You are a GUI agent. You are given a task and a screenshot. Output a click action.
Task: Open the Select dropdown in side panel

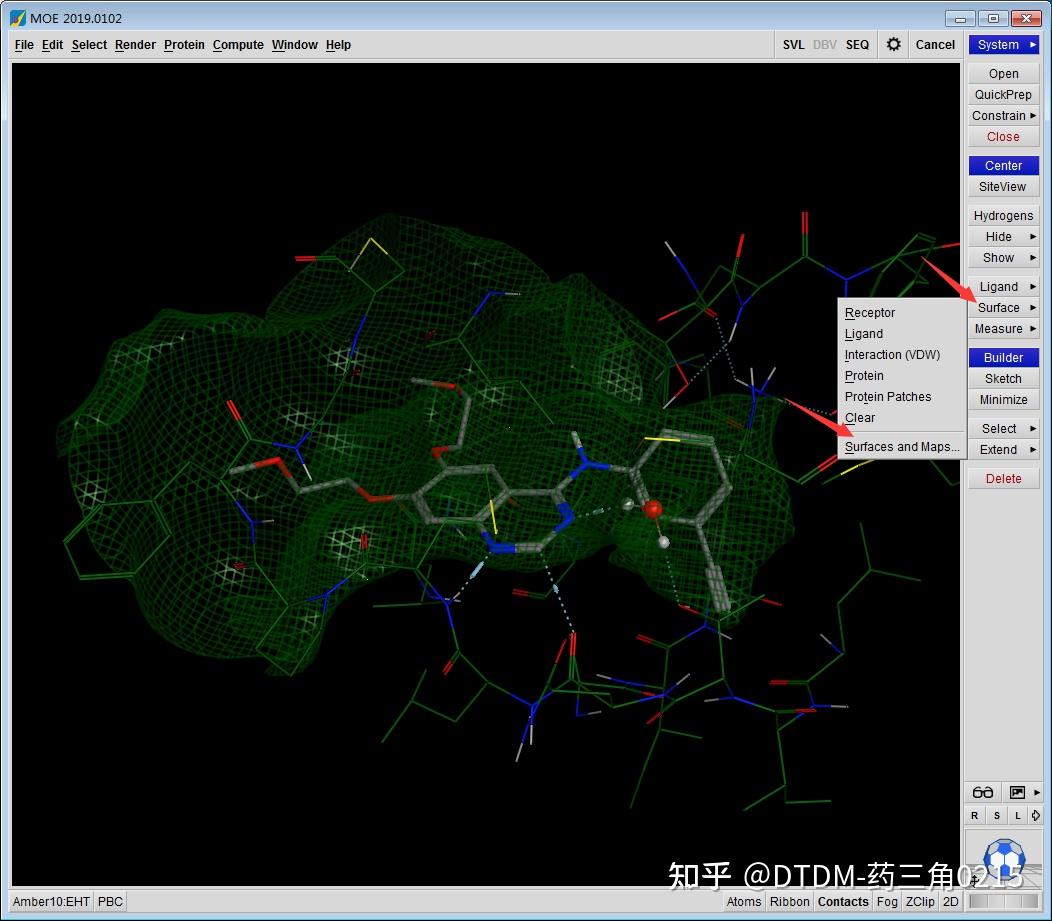pyautogui.click(x=1003, y=428)
